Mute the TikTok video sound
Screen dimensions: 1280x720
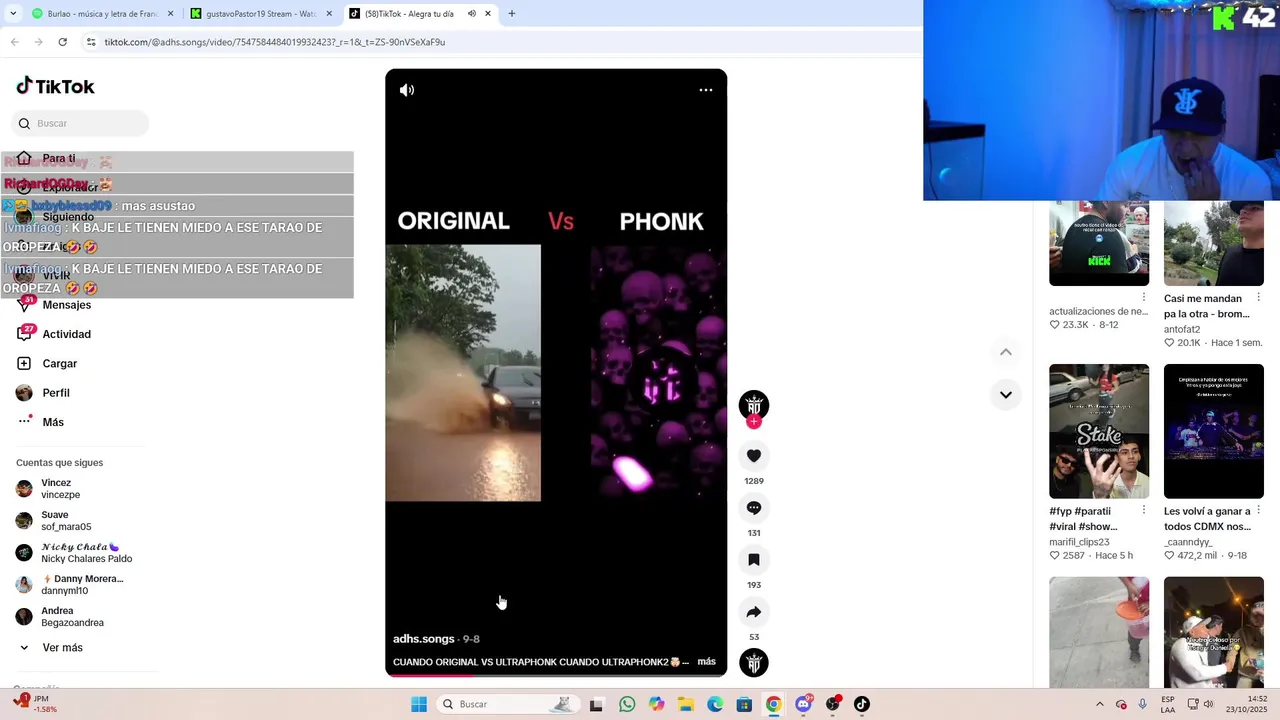pyautogui.click(x=407, y=90)
